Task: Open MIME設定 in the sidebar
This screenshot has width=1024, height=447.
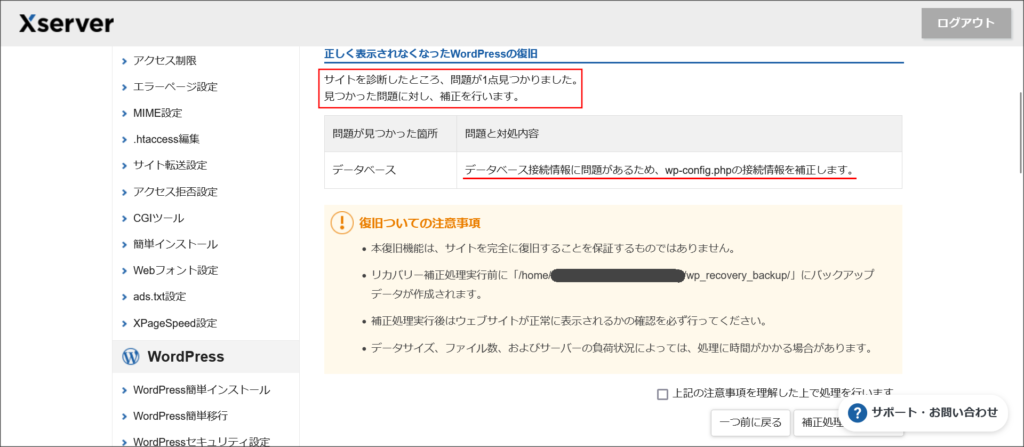Action: [157, 113]
